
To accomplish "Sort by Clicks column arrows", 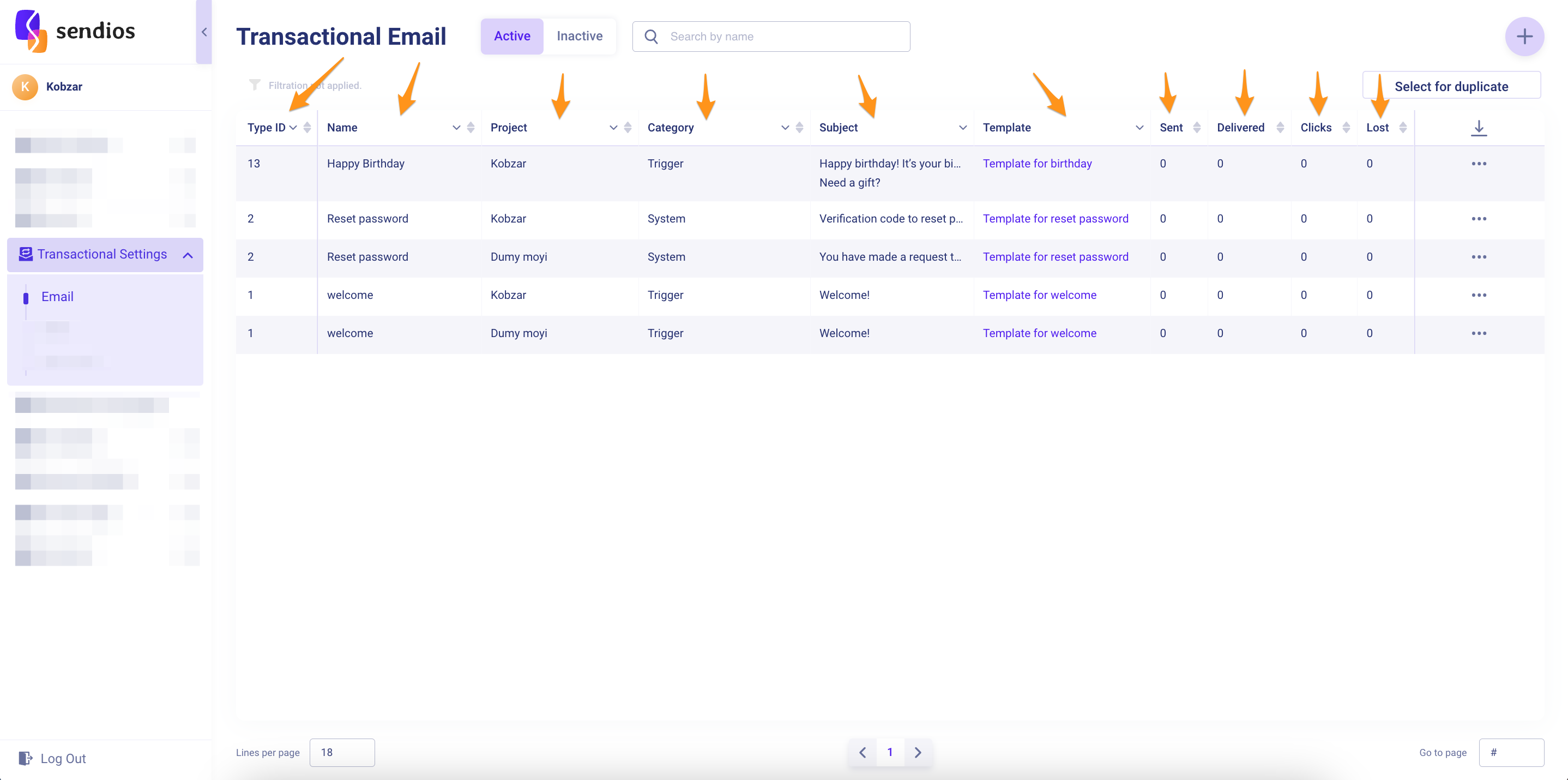I will [x=1346, y=127].
